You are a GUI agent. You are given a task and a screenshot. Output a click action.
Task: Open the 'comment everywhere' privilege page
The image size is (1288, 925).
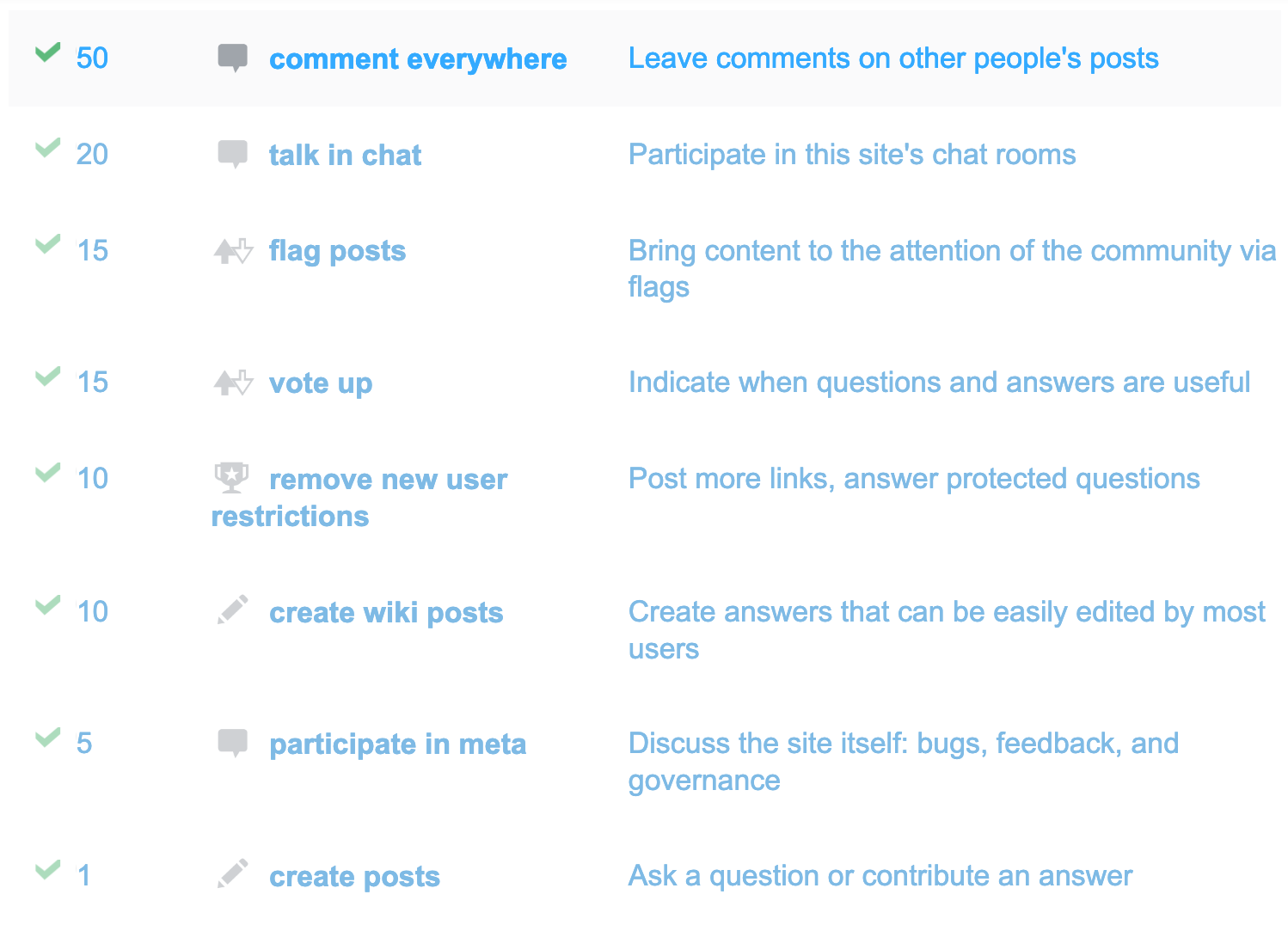pos(418,58)
